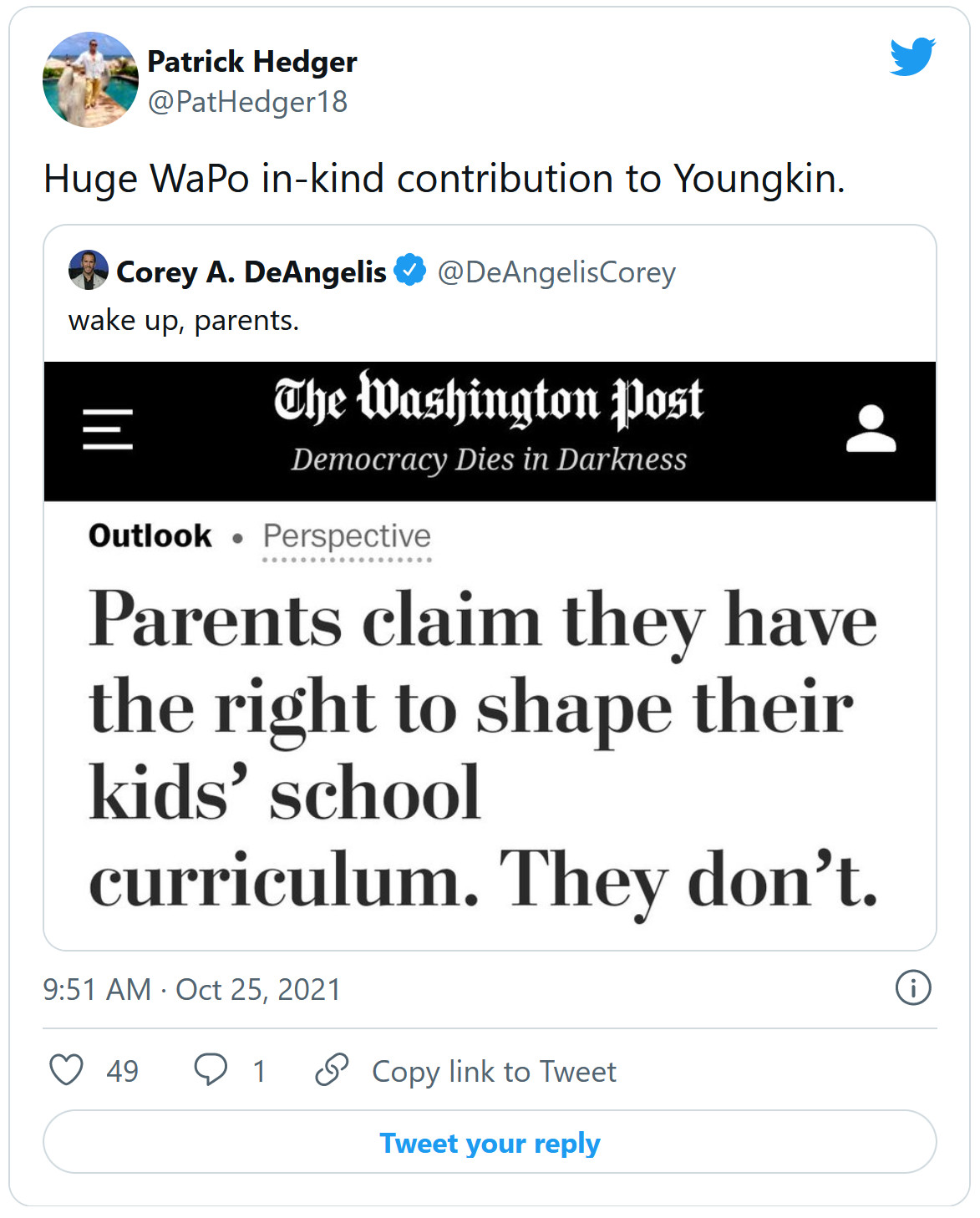The image size is (980, 1218).
Task: Open Washington Post hamburger menu
Action: pyautogui.click(x=108, y=429)
